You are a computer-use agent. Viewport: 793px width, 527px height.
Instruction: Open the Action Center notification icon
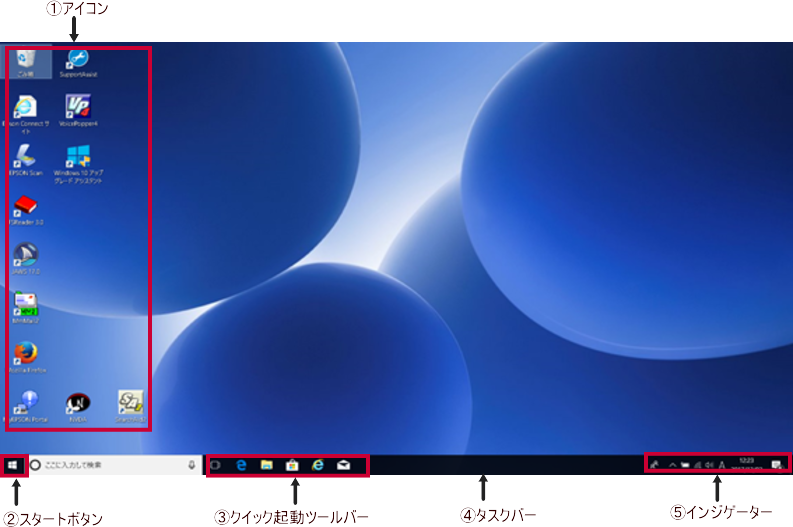click(777, 465)
